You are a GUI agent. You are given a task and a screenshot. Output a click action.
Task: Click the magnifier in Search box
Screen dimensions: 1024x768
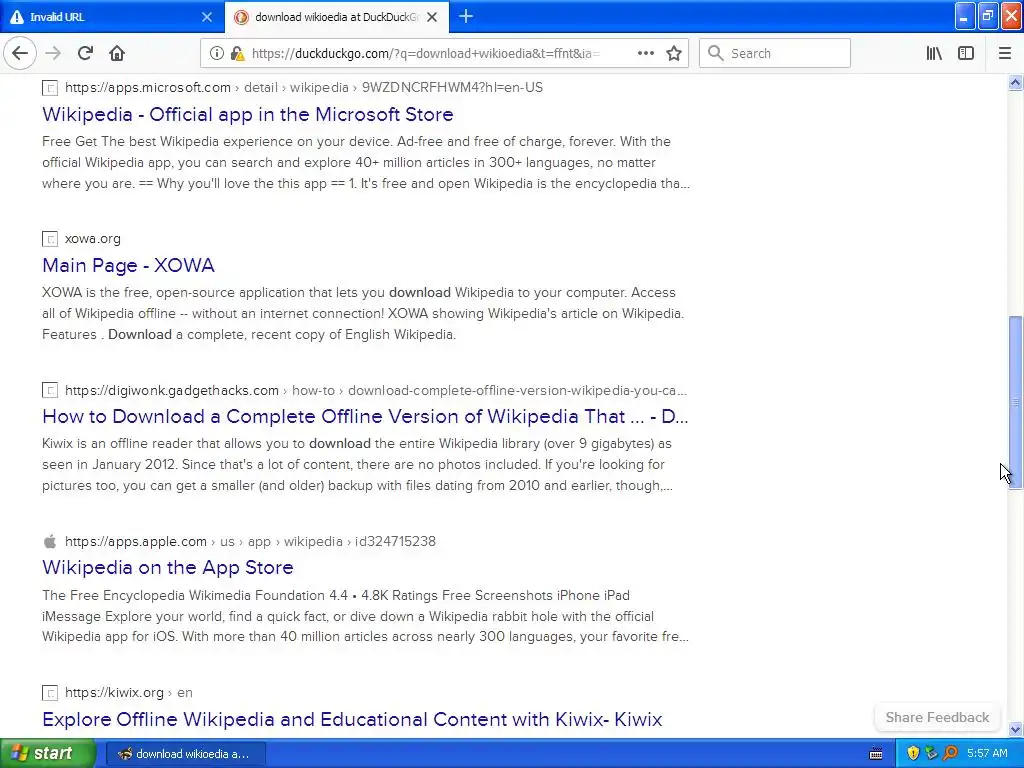click(x=716, y=53)
